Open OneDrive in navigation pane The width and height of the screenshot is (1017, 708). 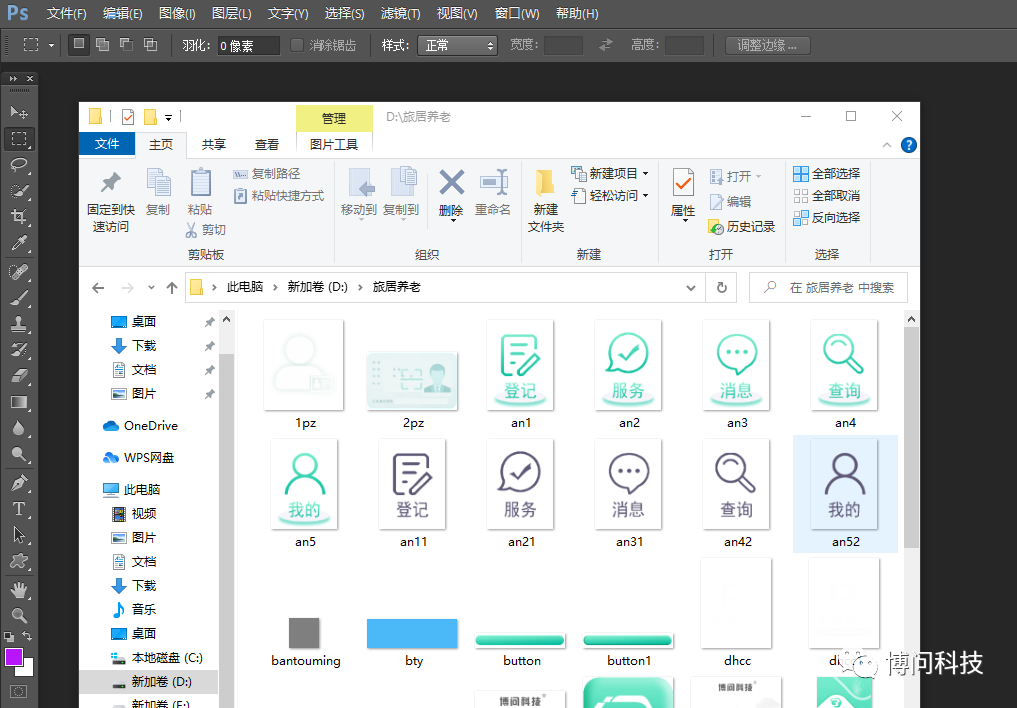tap(140, 426)
